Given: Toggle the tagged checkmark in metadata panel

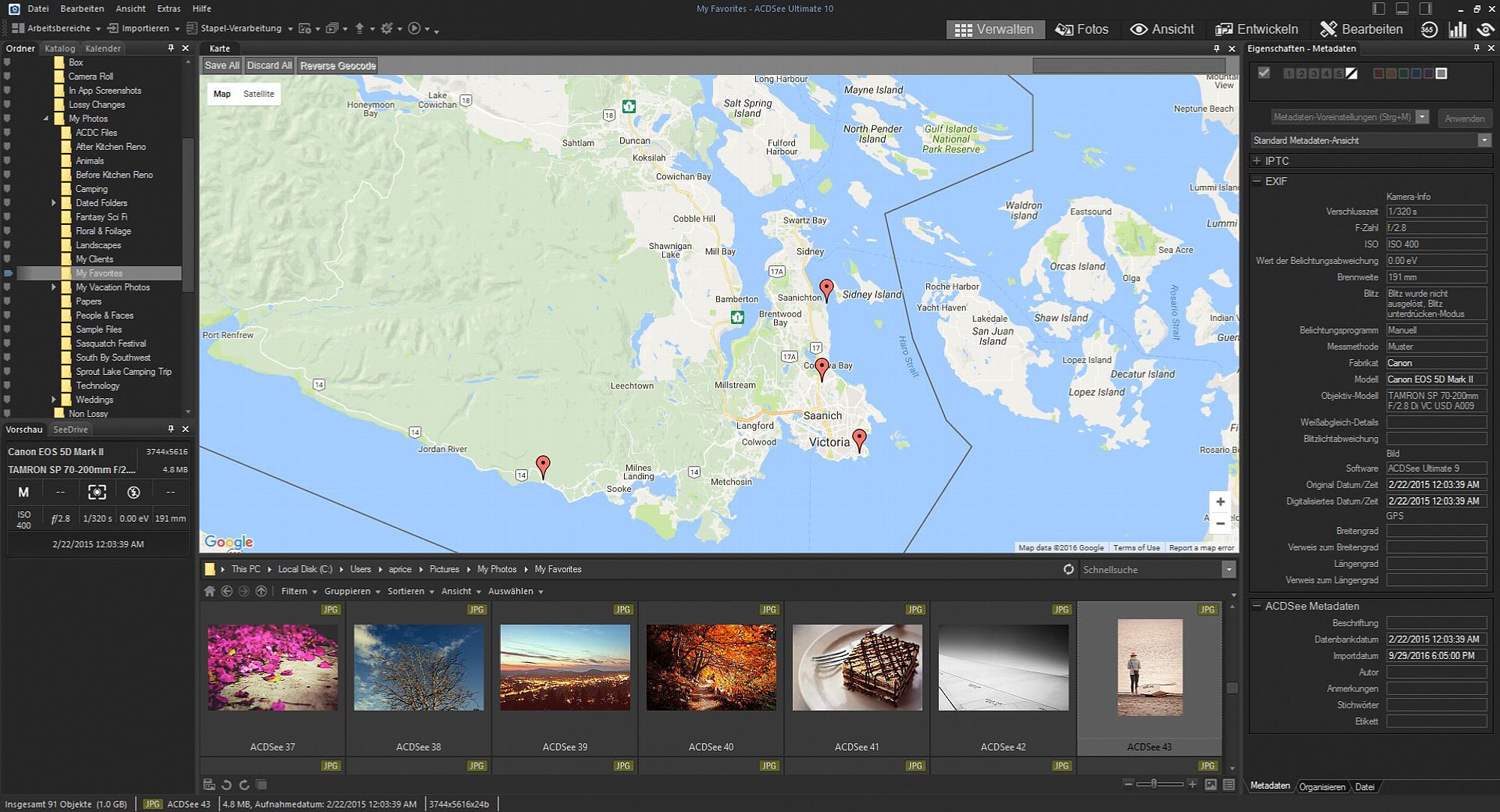Looking at the screenshot, I should tap(1264, 73).
